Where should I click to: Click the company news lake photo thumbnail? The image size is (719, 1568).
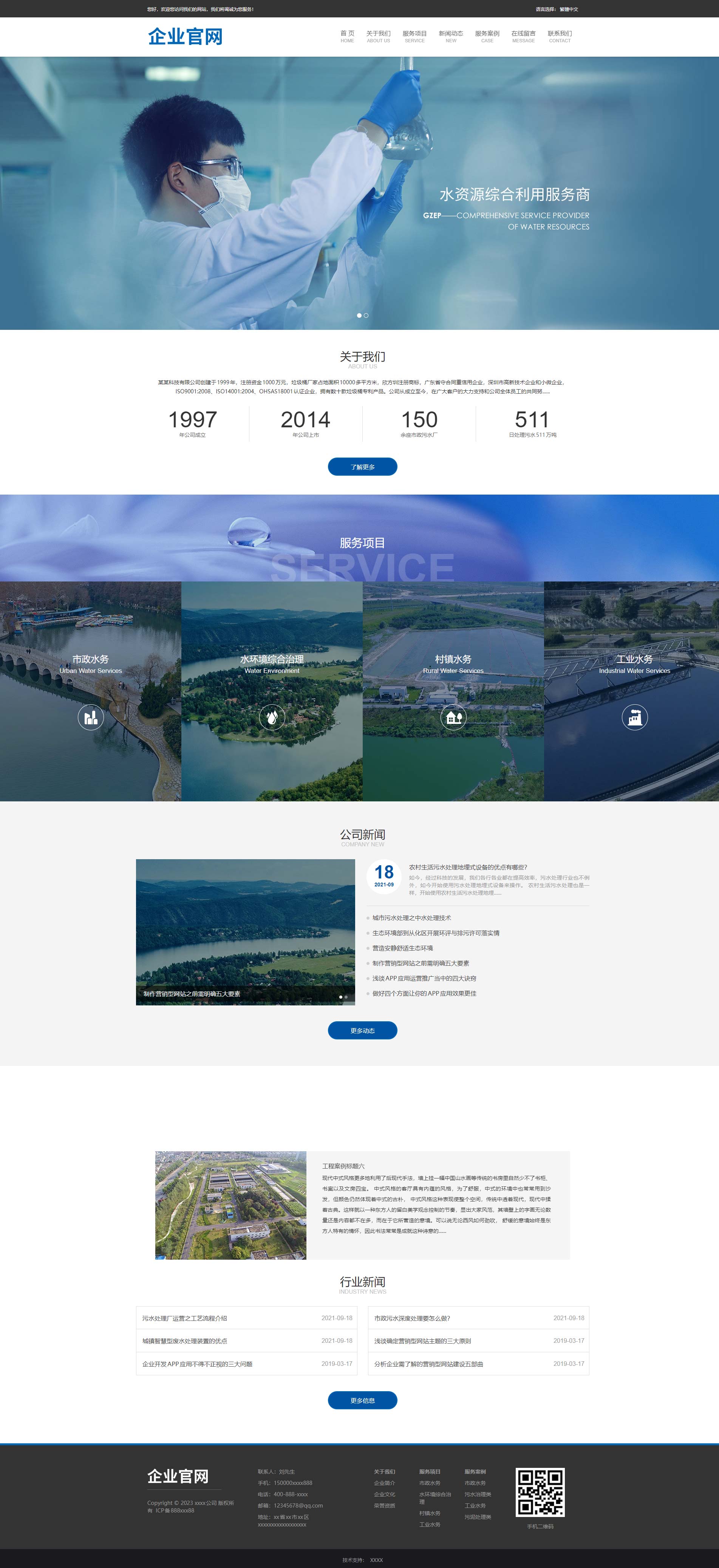tap(245, 932)
